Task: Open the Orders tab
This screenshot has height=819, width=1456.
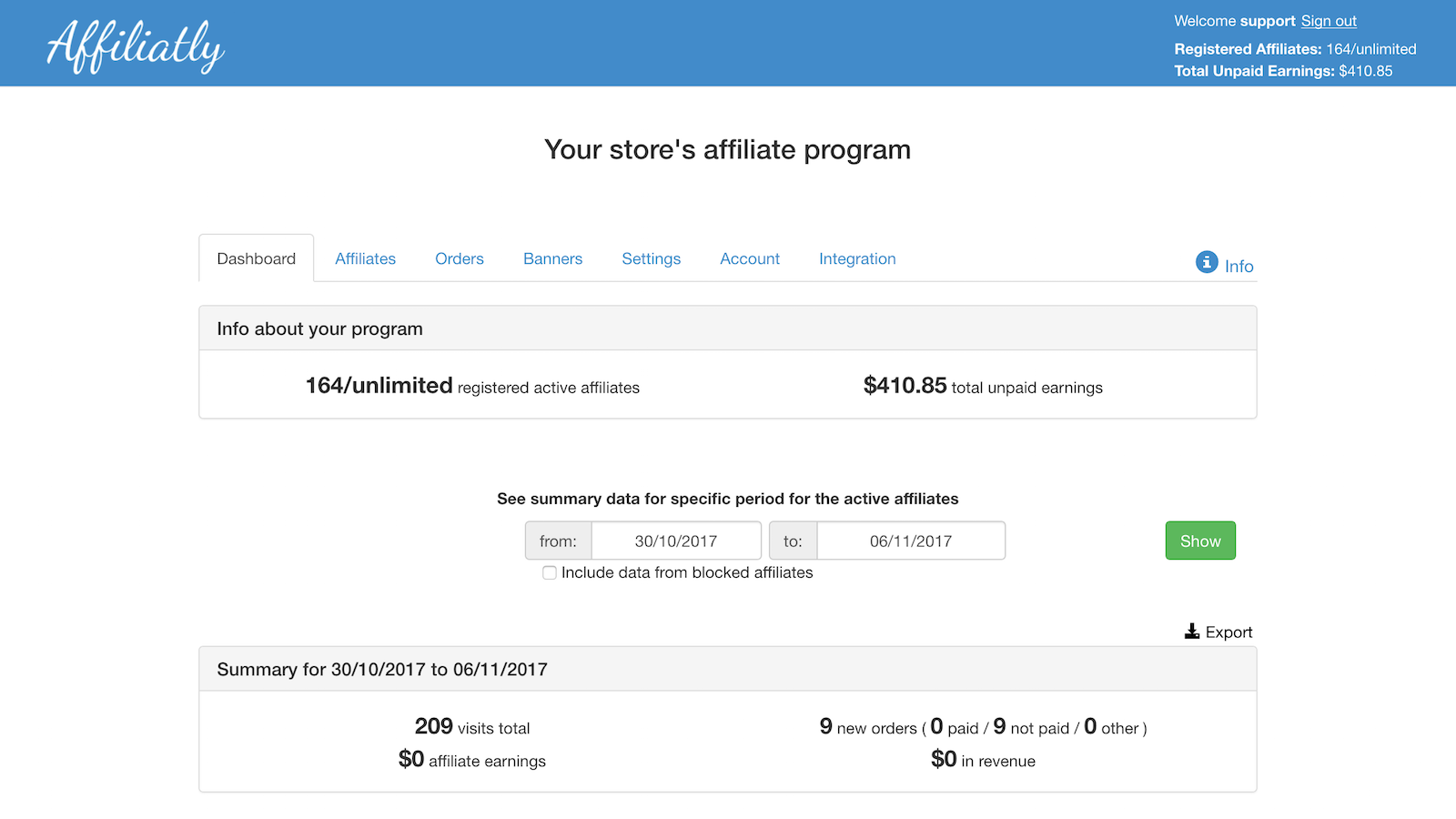Action: (x=460, y=258)
